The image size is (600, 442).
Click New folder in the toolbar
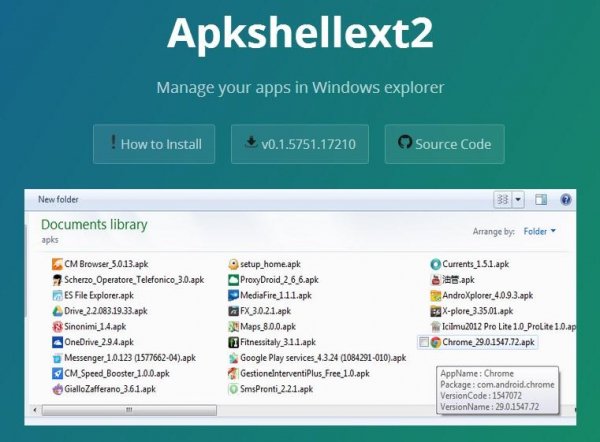[58, 199]
